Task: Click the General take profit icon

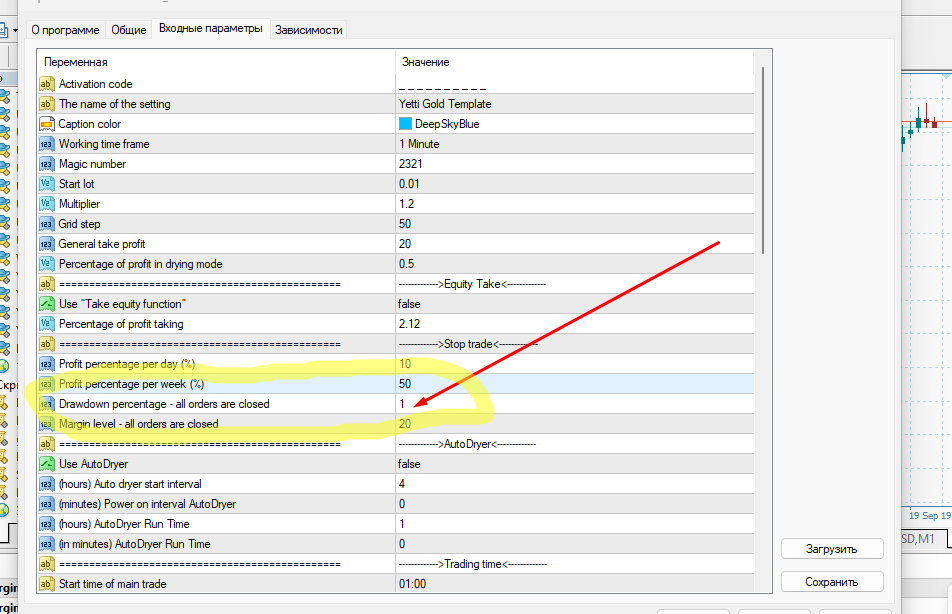Action: click(x=46, y=244)
